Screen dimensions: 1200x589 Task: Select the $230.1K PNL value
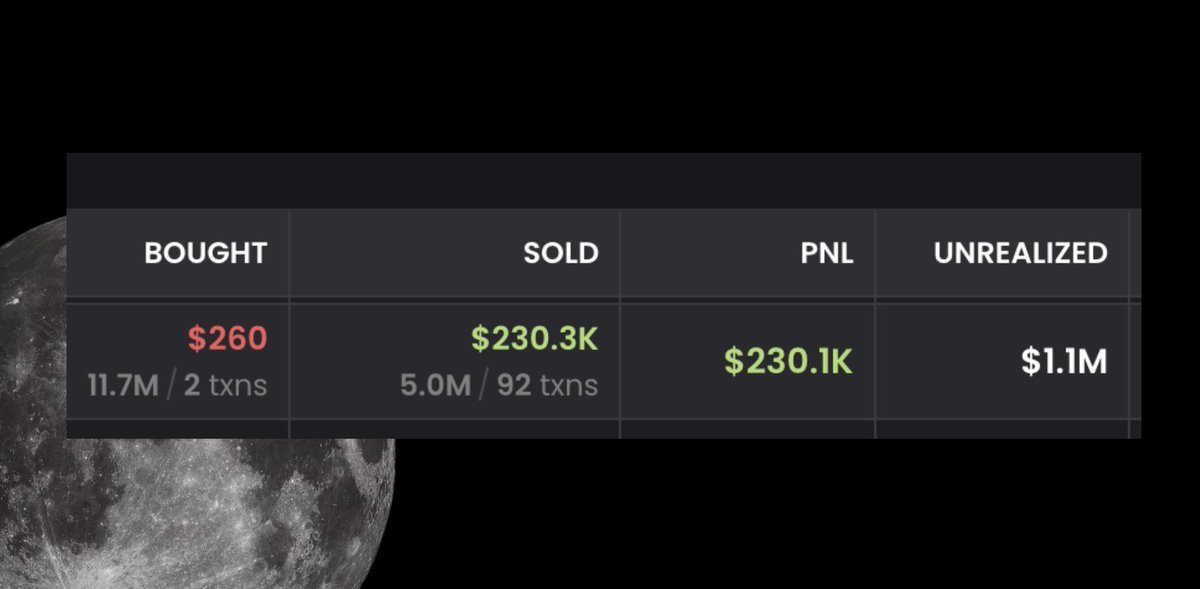pos(789,361)
